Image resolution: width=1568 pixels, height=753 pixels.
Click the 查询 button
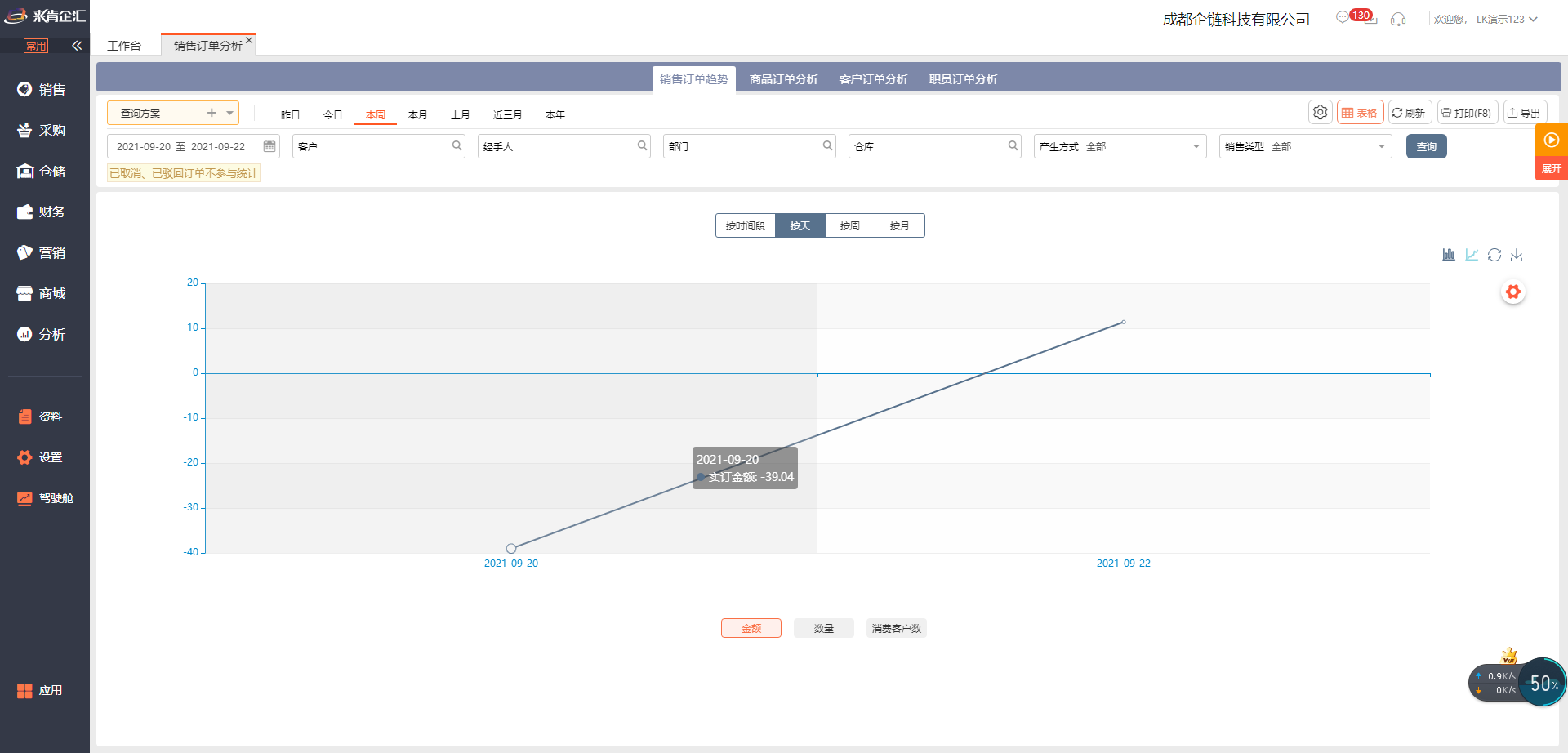[x=1426, y=146]
